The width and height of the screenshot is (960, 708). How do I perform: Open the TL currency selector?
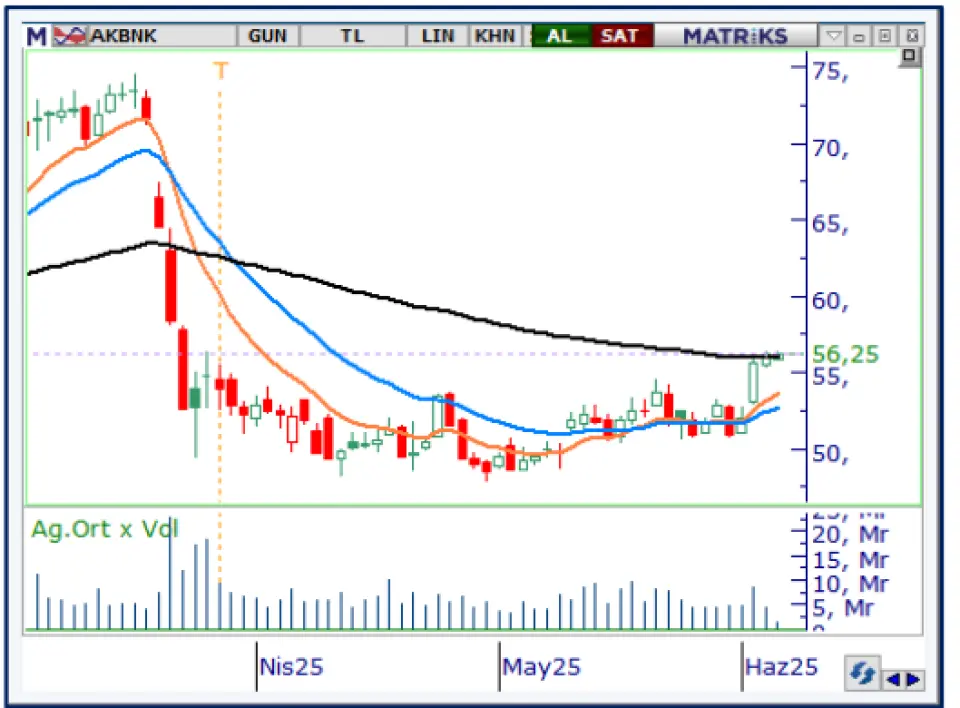[353, 36]
